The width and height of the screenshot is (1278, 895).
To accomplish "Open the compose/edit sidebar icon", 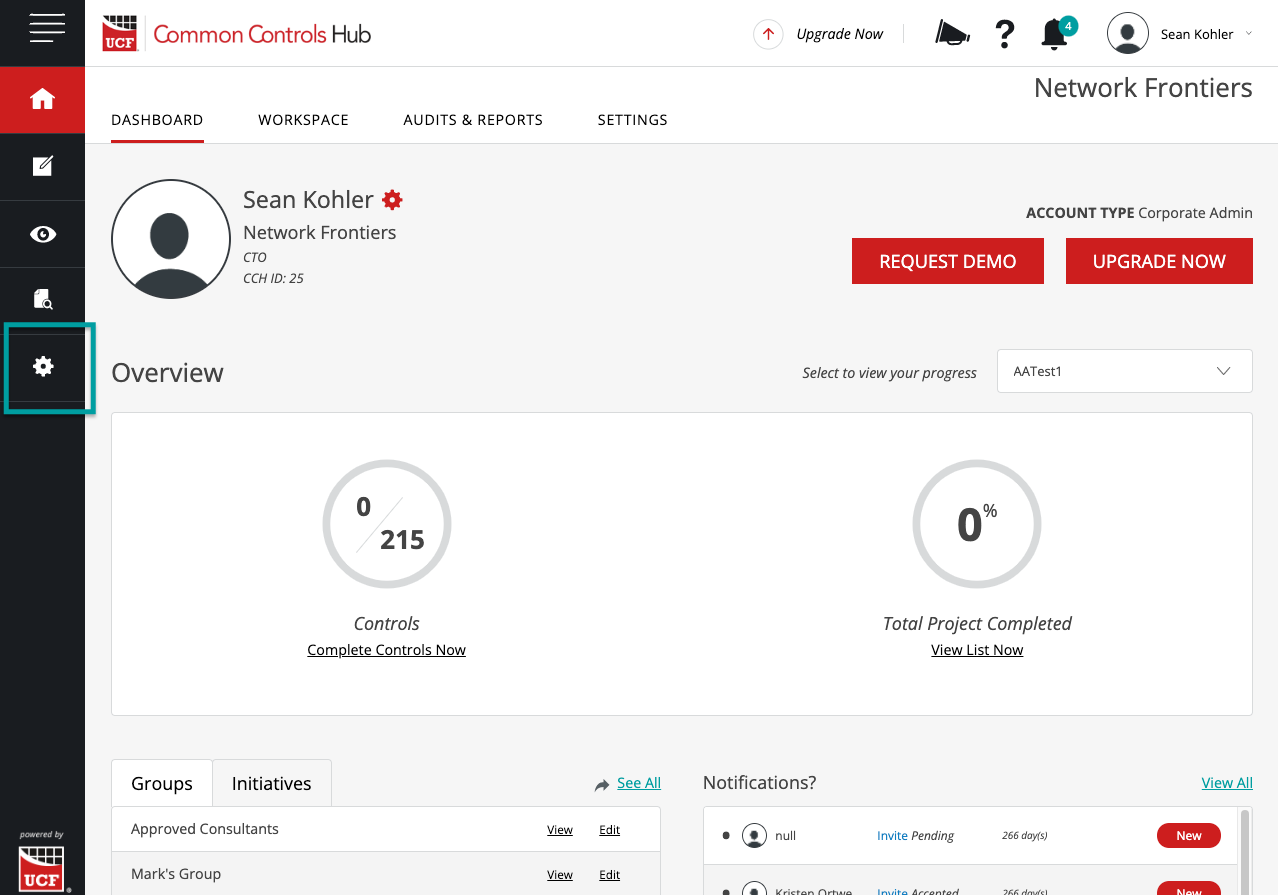I will [42, 166].
